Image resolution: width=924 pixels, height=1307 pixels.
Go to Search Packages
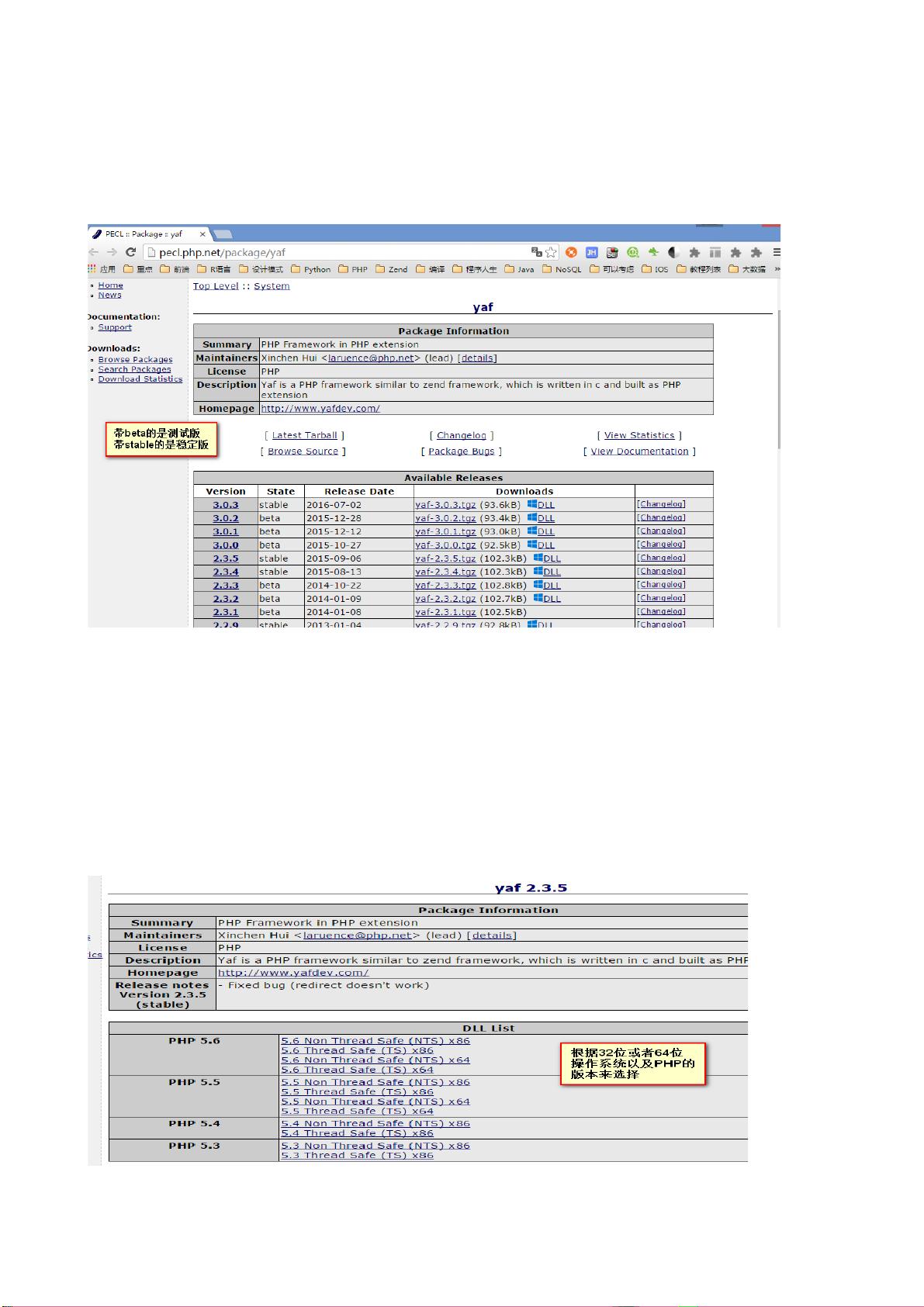[134, 369]
